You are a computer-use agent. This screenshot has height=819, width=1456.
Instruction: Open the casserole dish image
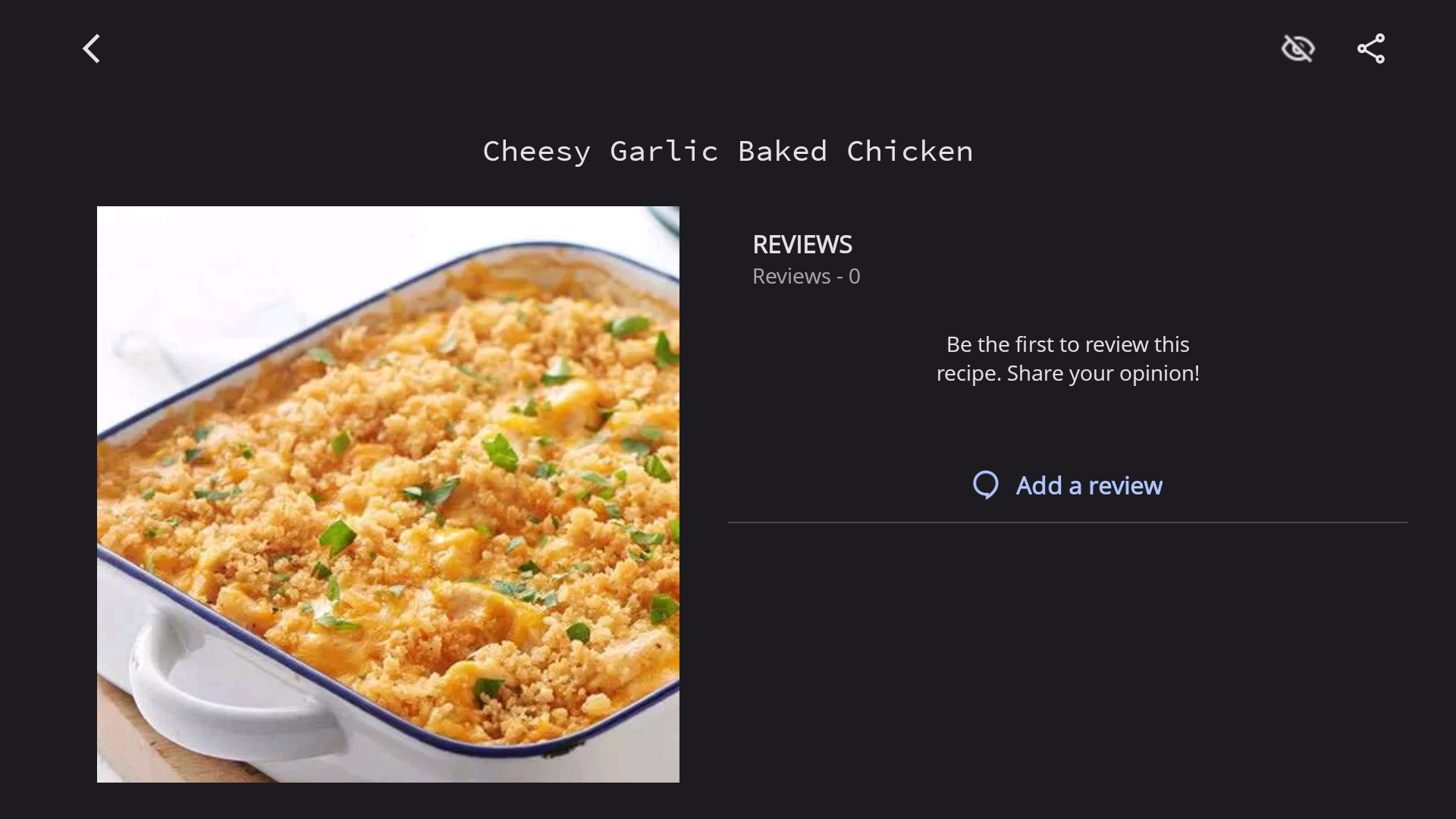click(x=388, y=494)
